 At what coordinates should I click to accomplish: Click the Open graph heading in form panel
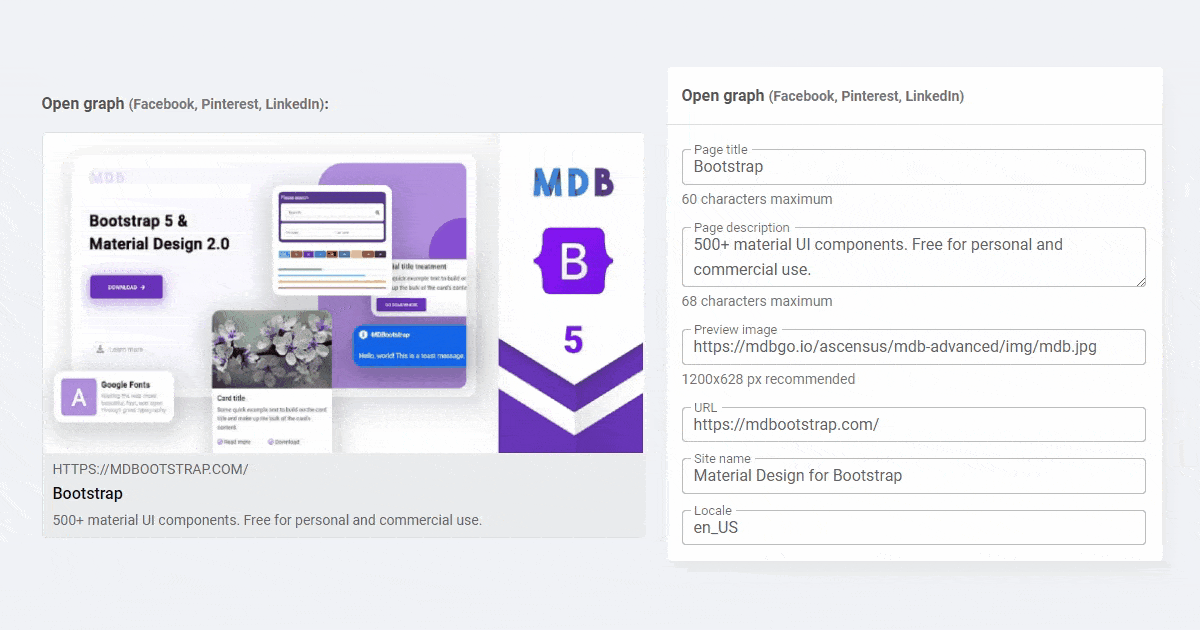tap(822, 96)
